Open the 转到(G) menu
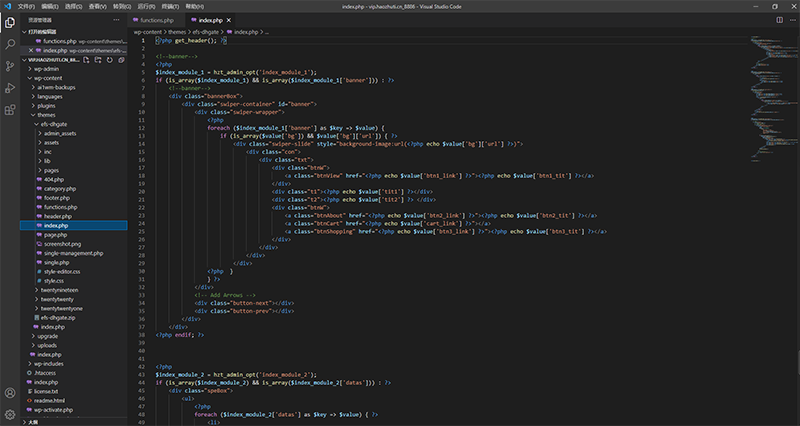Image resolution: width=800 pixels, height=426 pixels. [121, 7]
